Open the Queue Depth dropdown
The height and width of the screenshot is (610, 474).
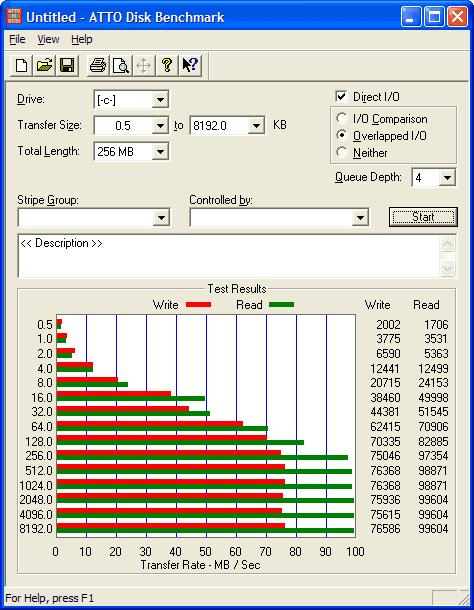pyautogui.click(x=447, y=178)
